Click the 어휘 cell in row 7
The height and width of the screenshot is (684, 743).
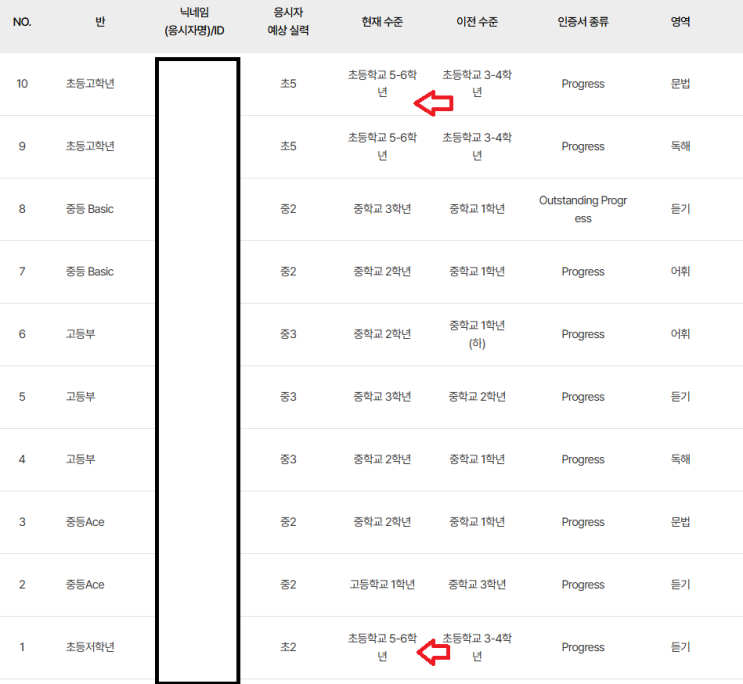point(680,272)
